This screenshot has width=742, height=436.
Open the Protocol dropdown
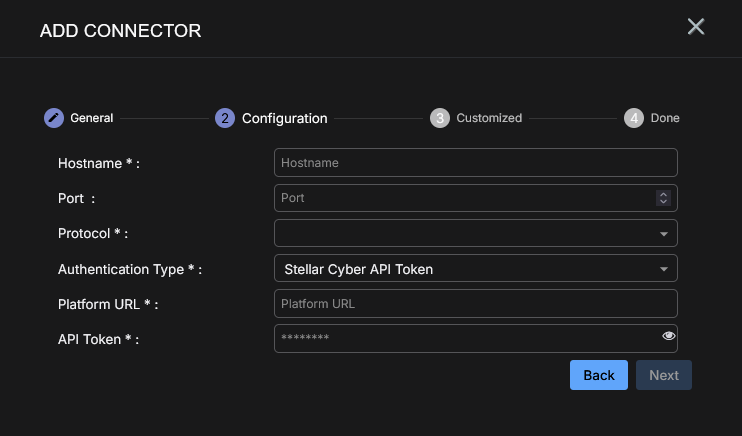coord(476,233)
